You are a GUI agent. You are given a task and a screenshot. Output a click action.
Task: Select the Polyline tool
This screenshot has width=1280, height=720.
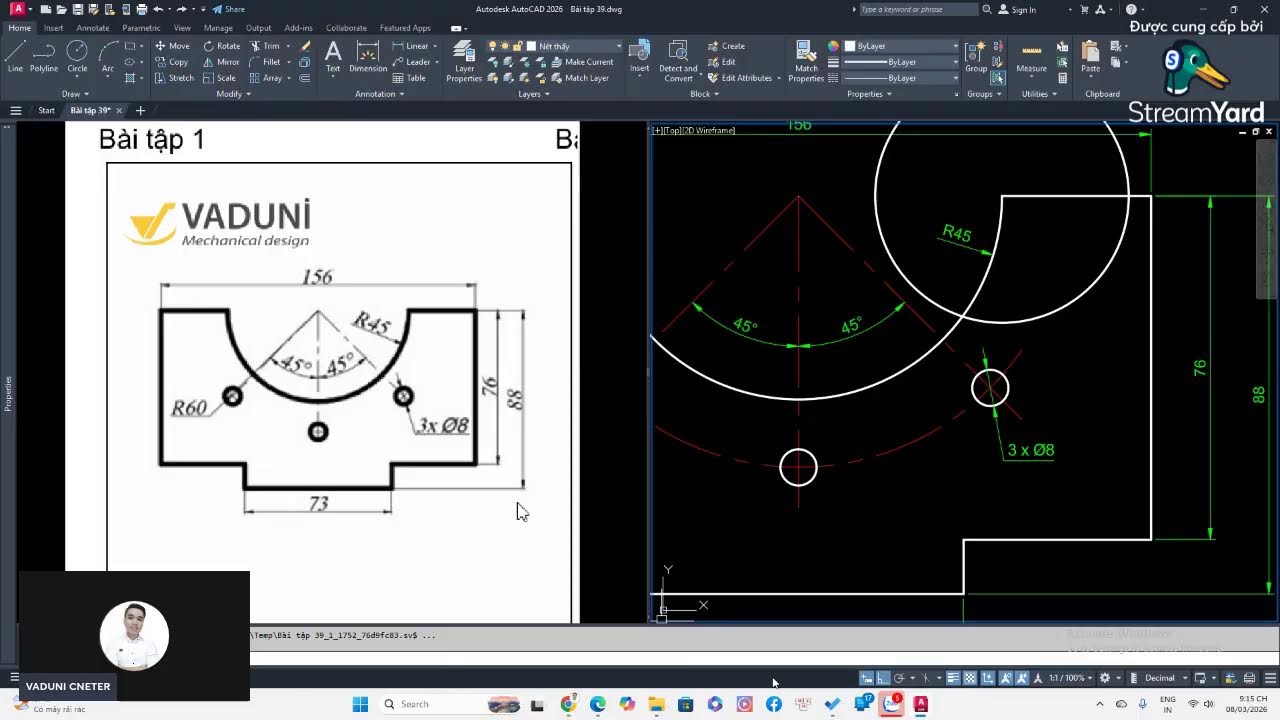tap(44, 57)
